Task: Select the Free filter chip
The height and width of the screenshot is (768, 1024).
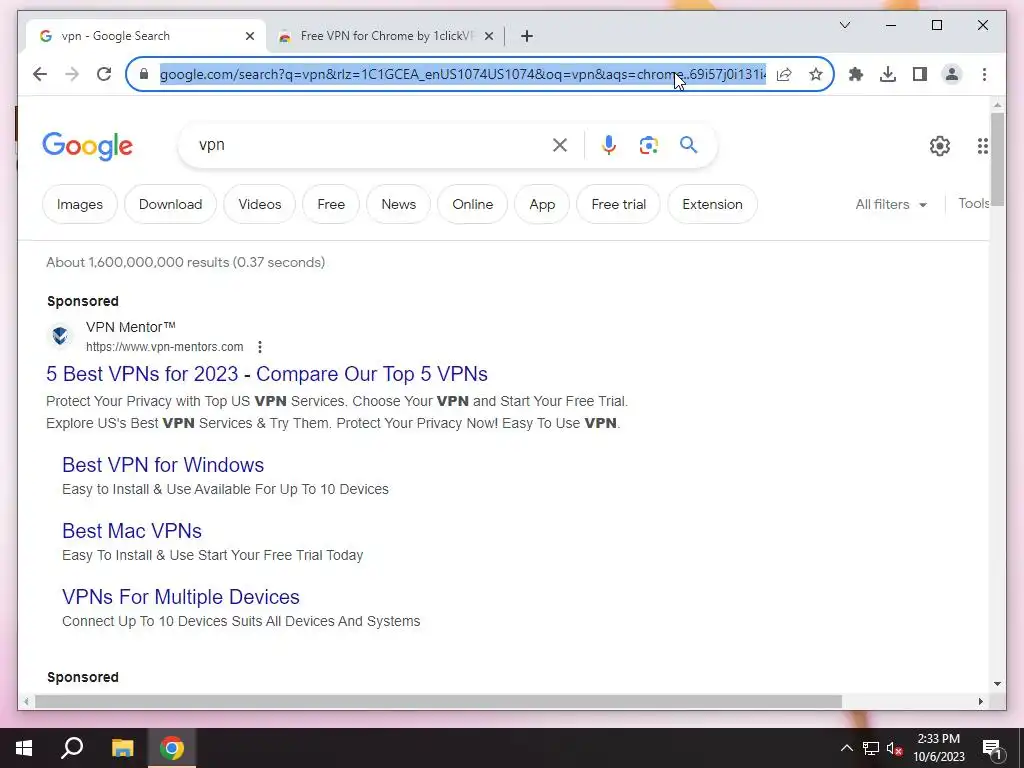Action: 331,204
